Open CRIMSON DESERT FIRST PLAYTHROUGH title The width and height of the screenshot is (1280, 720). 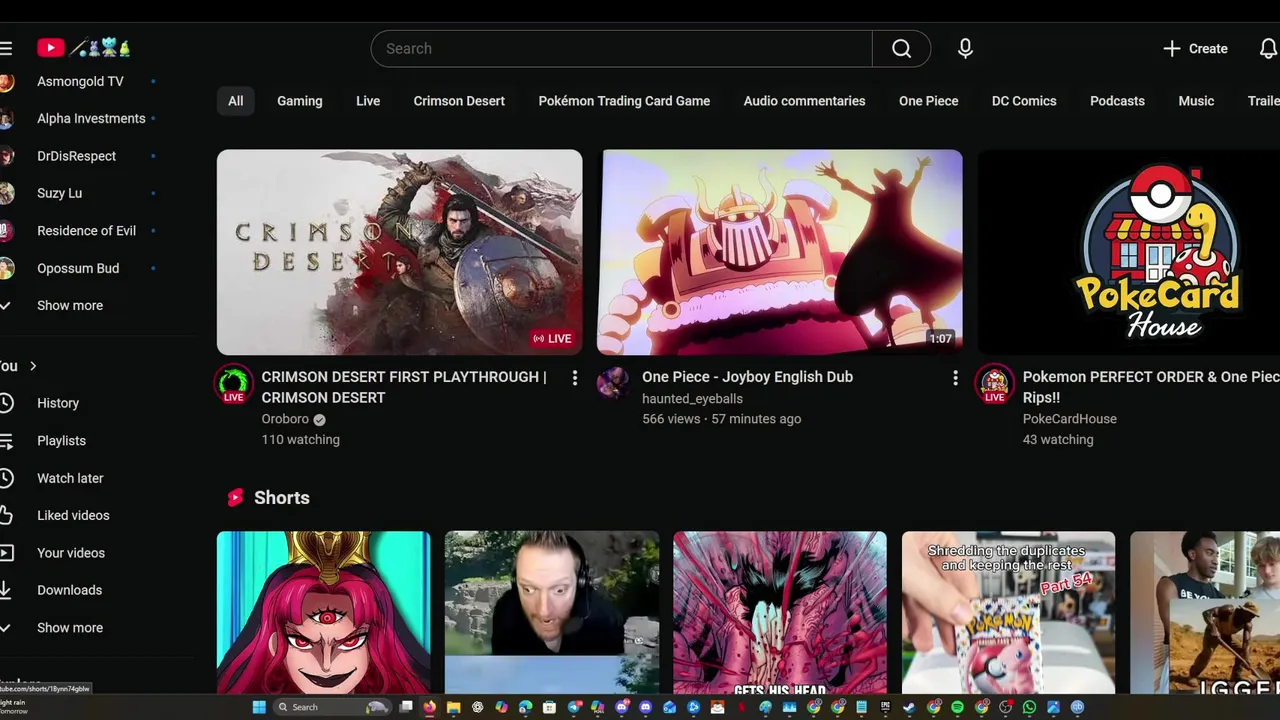coord(404,387)
